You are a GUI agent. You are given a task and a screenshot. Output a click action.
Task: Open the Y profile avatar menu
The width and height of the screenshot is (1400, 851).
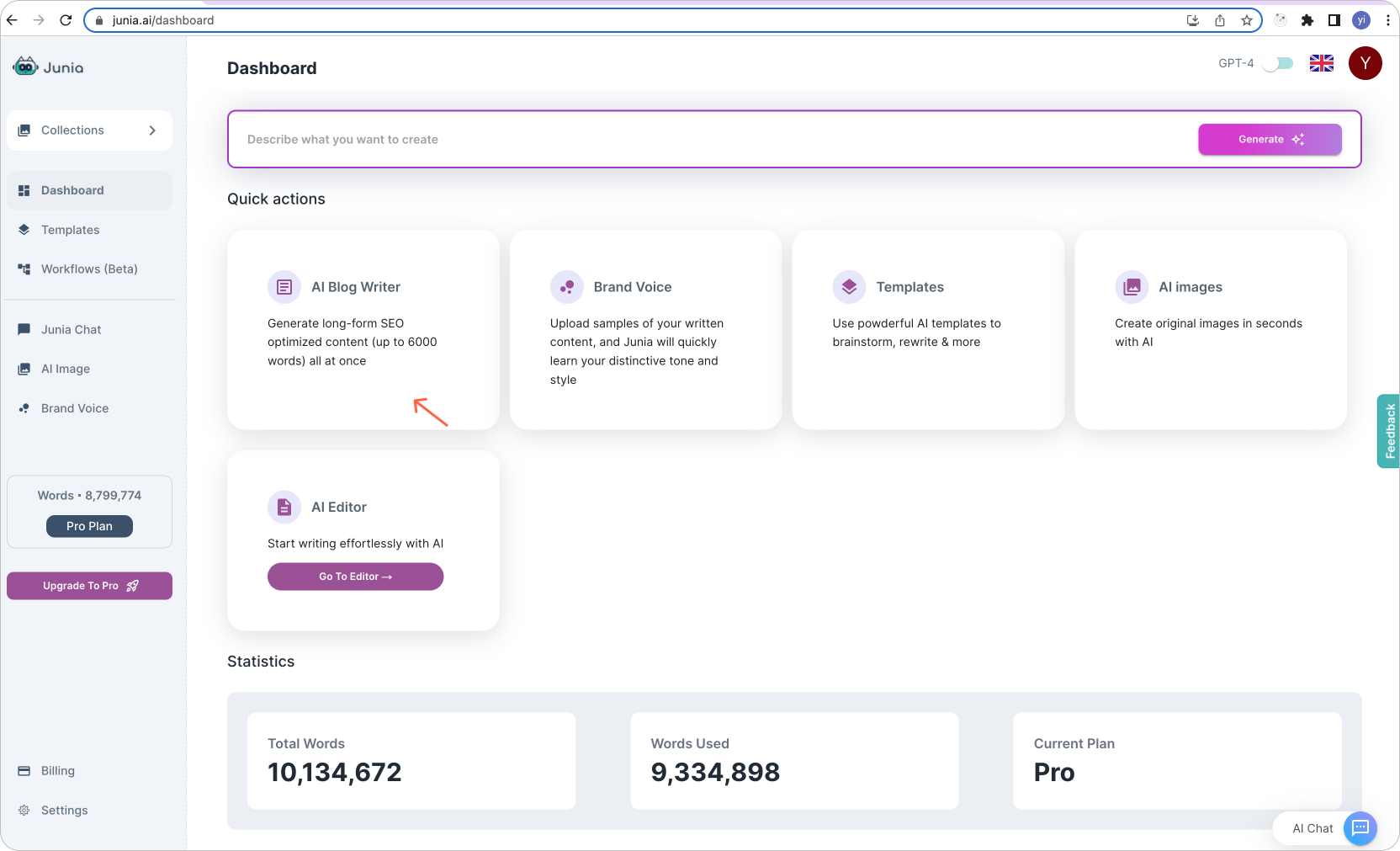1365,63
